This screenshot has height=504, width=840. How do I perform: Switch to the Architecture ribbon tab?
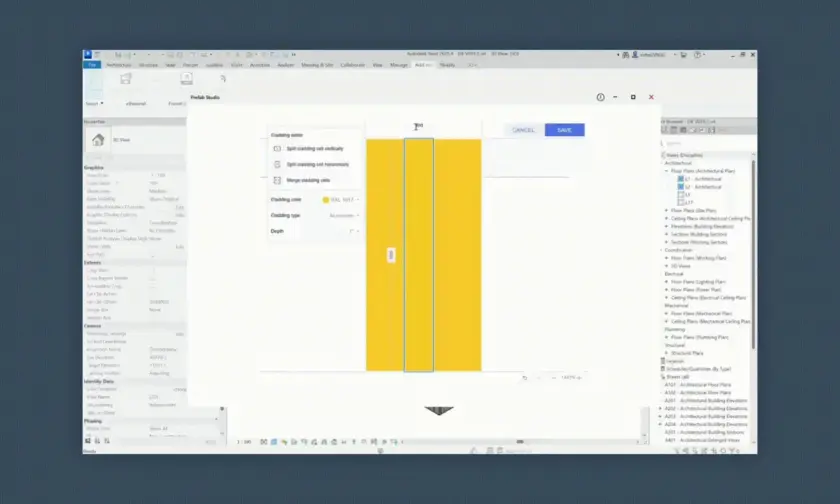click(118, 65)
